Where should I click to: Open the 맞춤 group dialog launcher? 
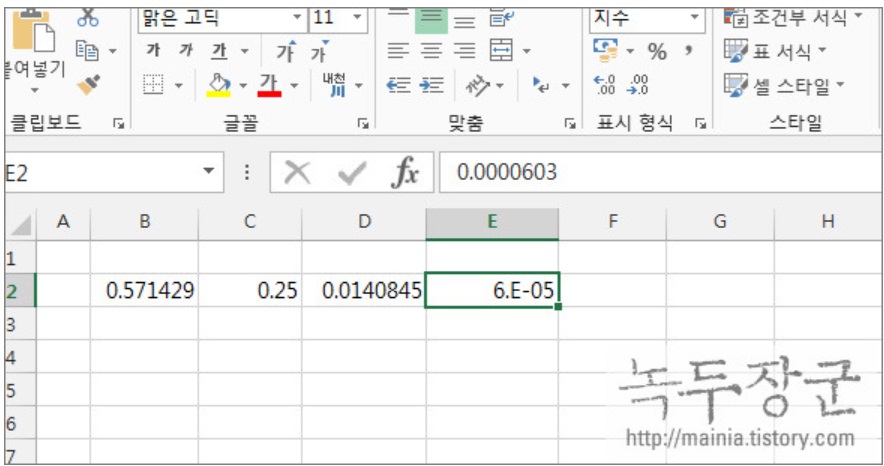[570, 123]
